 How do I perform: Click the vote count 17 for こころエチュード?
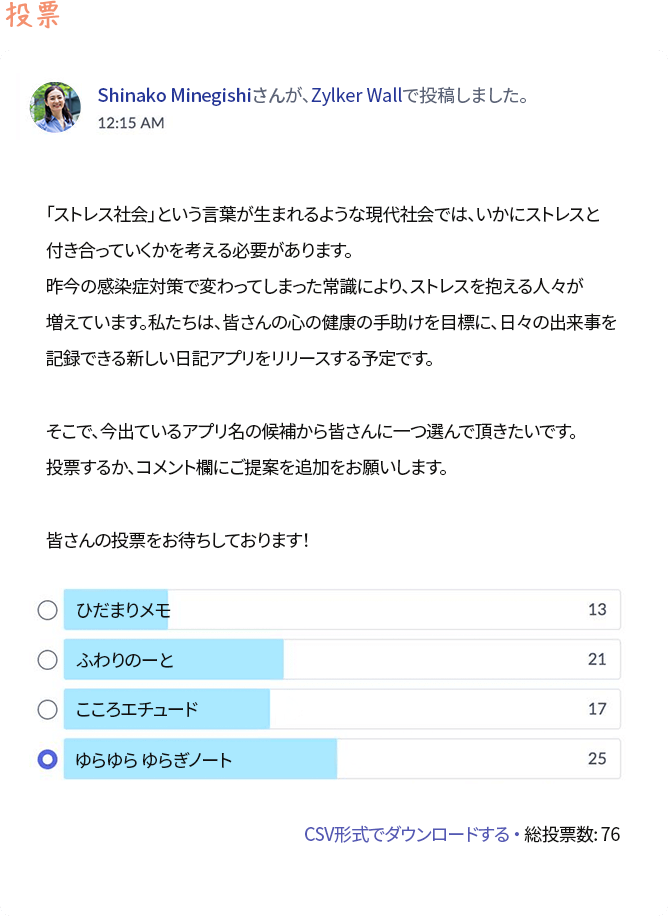597,710
